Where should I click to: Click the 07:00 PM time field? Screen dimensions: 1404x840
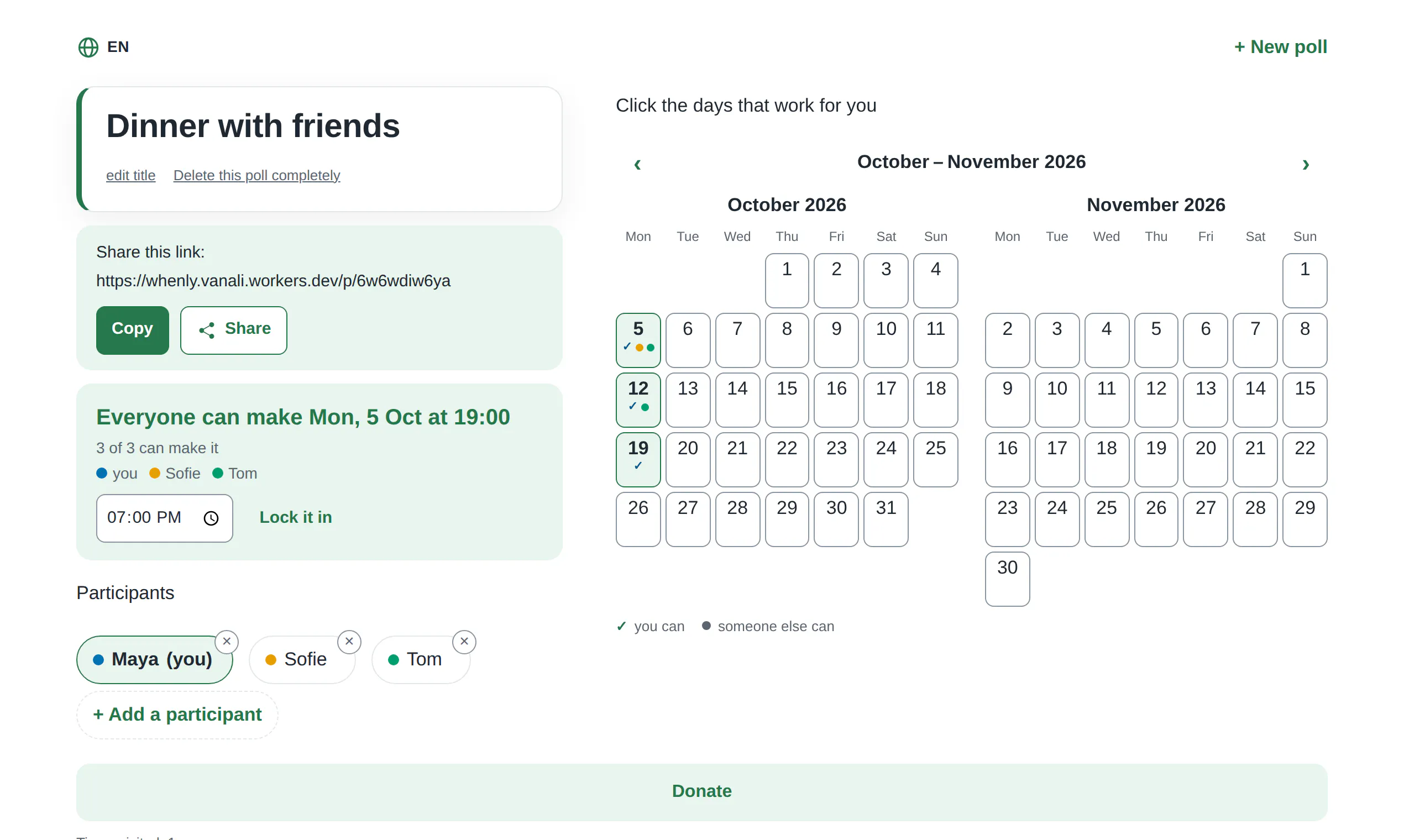point(164,518)
